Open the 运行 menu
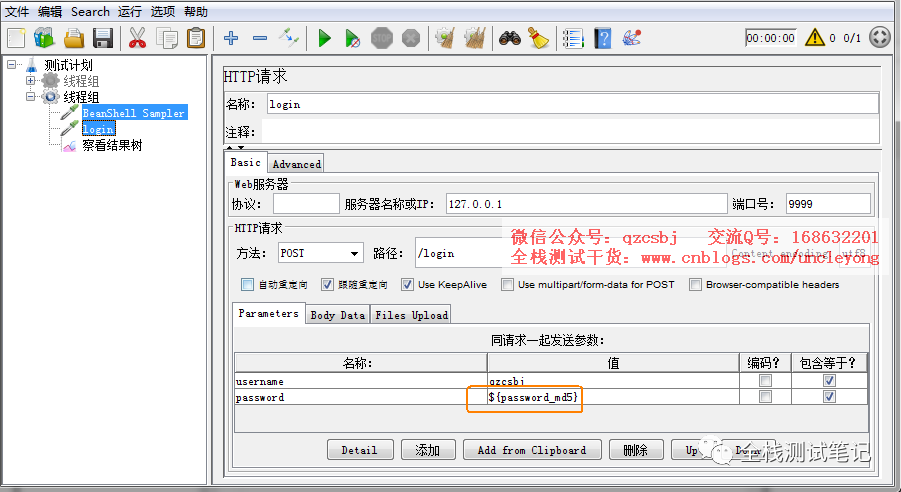Image resolution: width=901 pixels, height=492 pixels. click(x=130, y=11)
